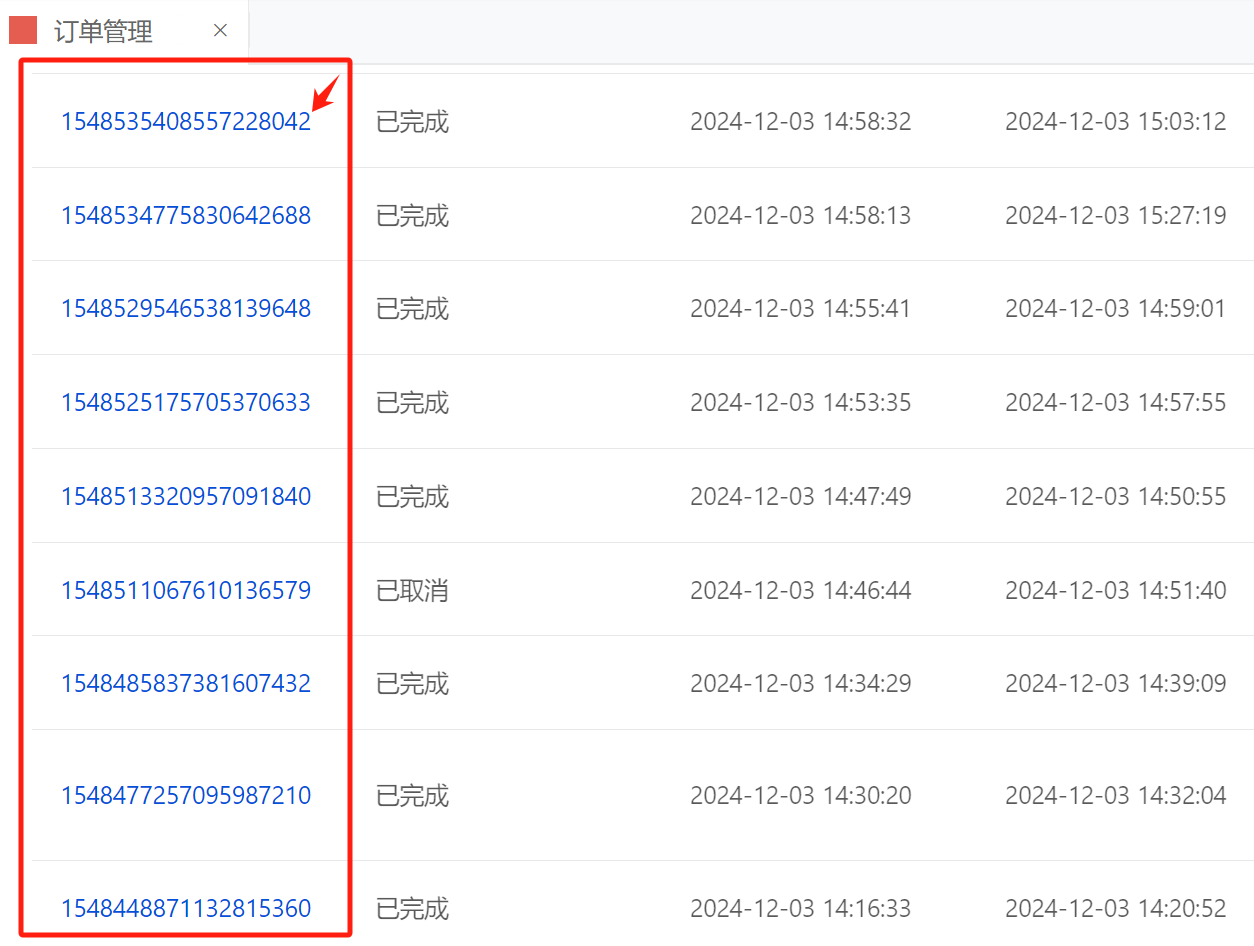
Task: Click the time 2024-12-03 14:57:55
Action: tap(1116, 403)
